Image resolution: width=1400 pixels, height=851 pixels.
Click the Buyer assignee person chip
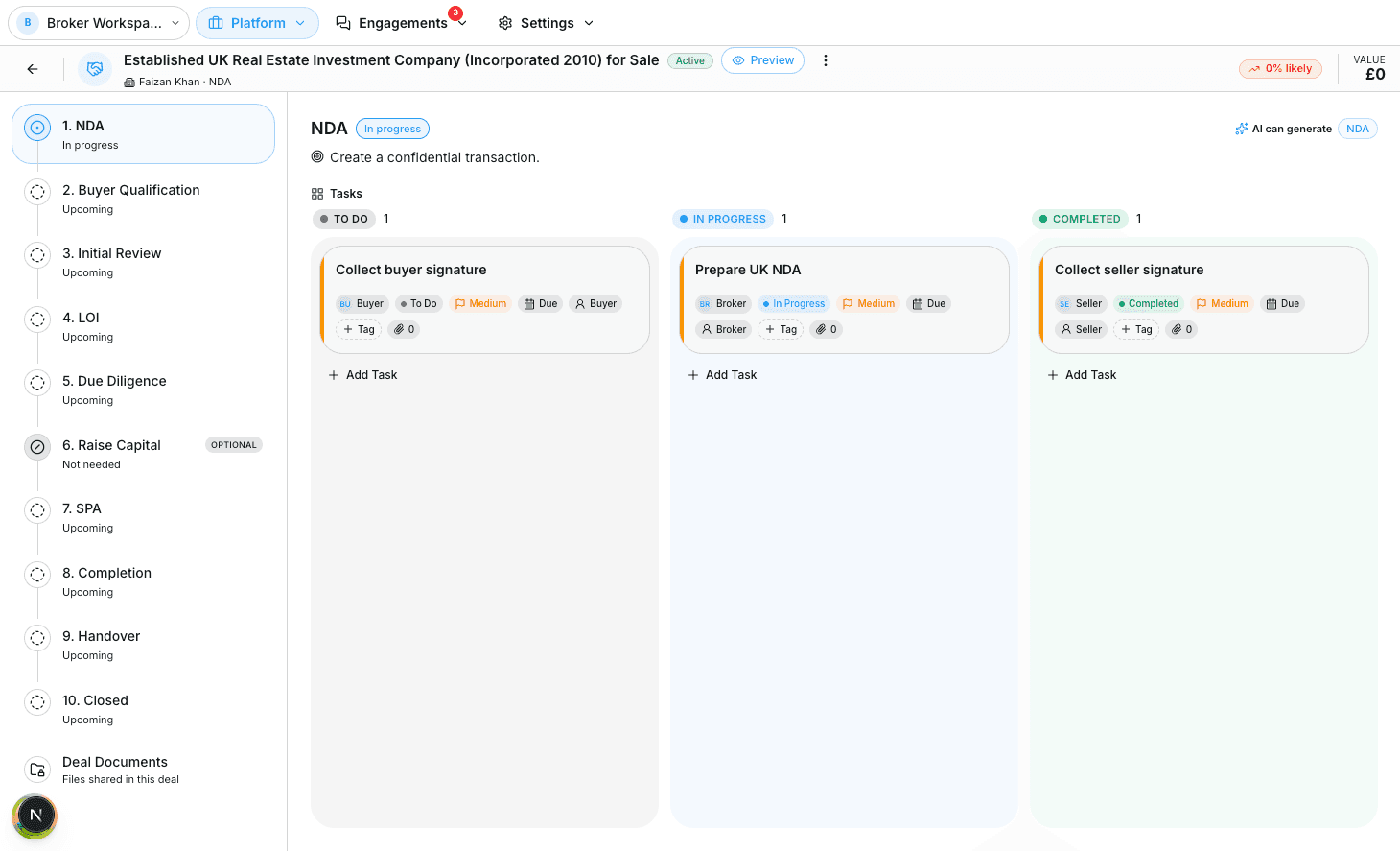click(596, 303)
